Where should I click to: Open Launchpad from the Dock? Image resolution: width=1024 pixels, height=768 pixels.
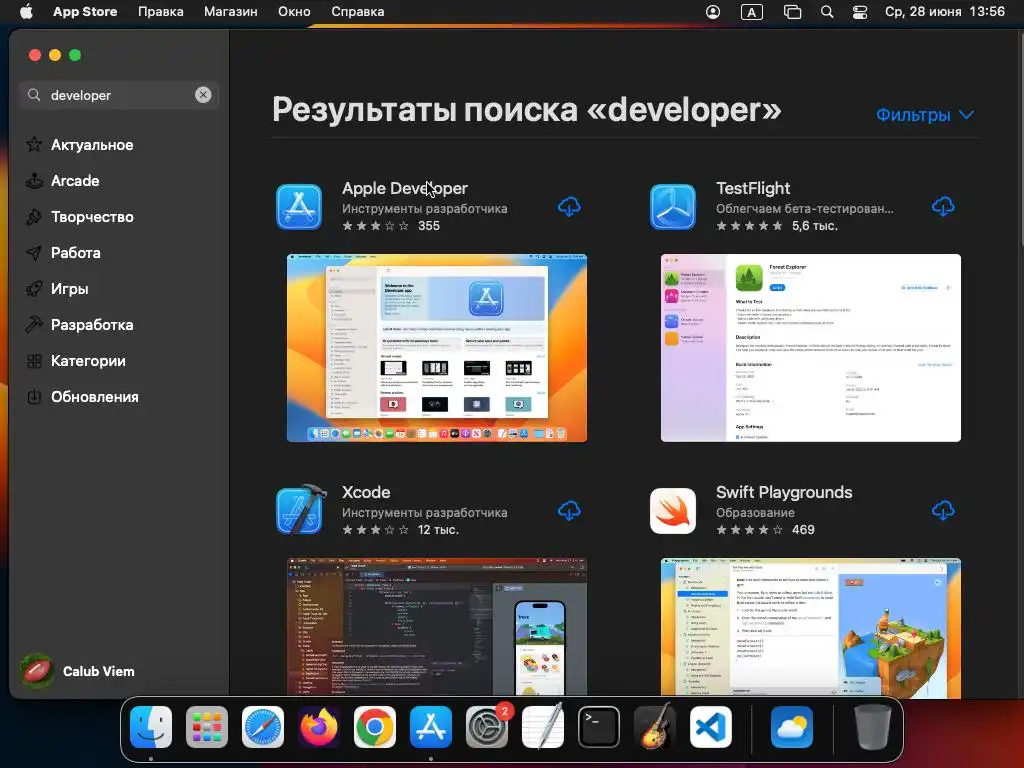point(207,727)
